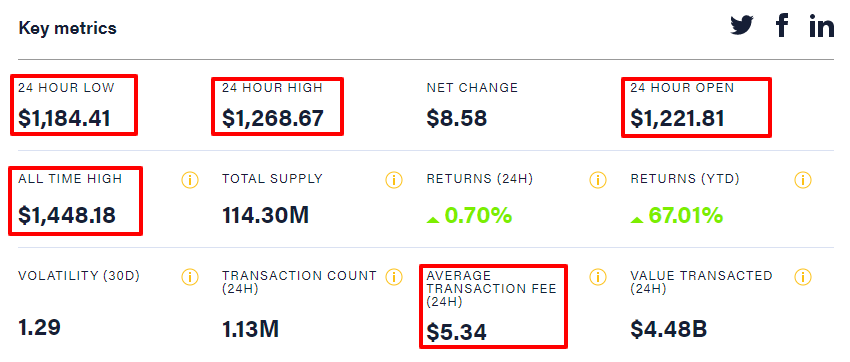Select the Total Supply value 114.30M
Image resolution: width=850 pixels, height=362 pixels.
(x=266, y=216)
